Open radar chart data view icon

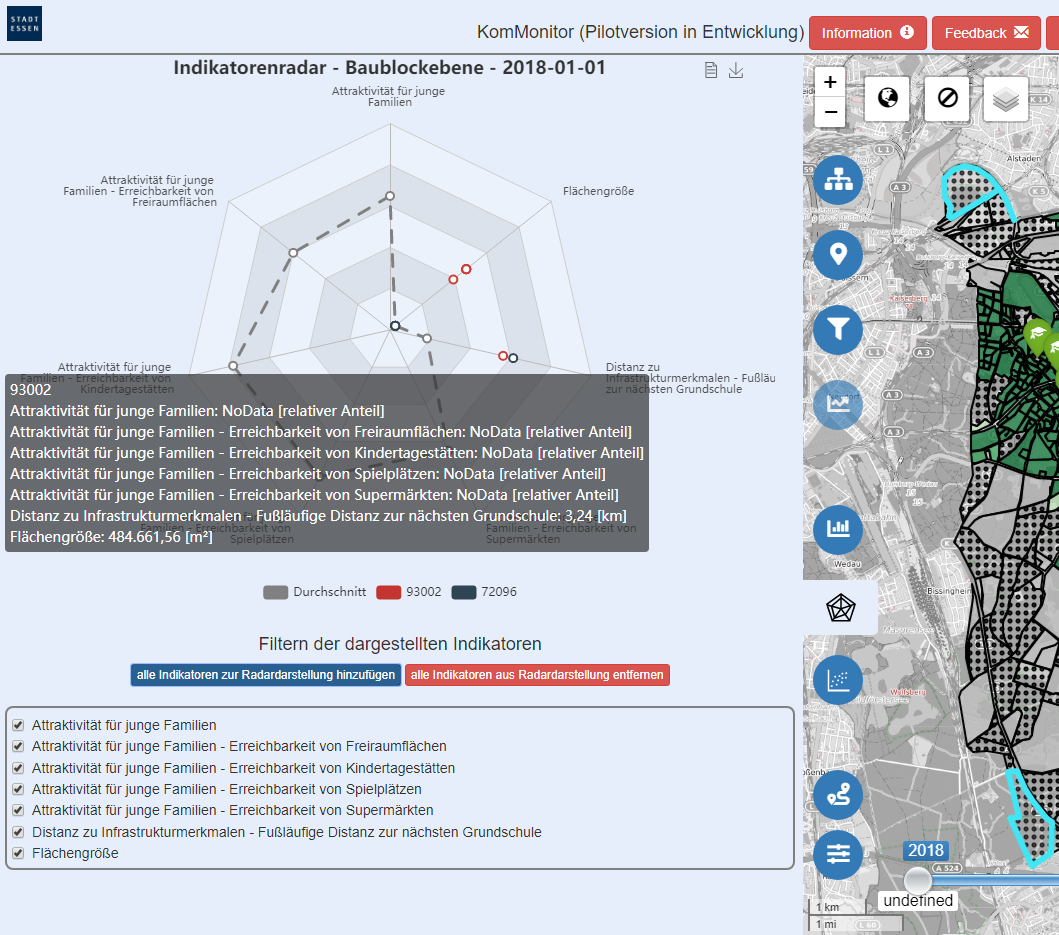click(711, 70)
